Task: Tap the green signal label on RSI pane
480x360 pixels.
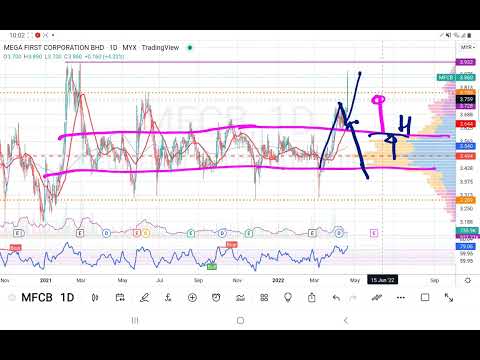Action: tap(212, 267)
